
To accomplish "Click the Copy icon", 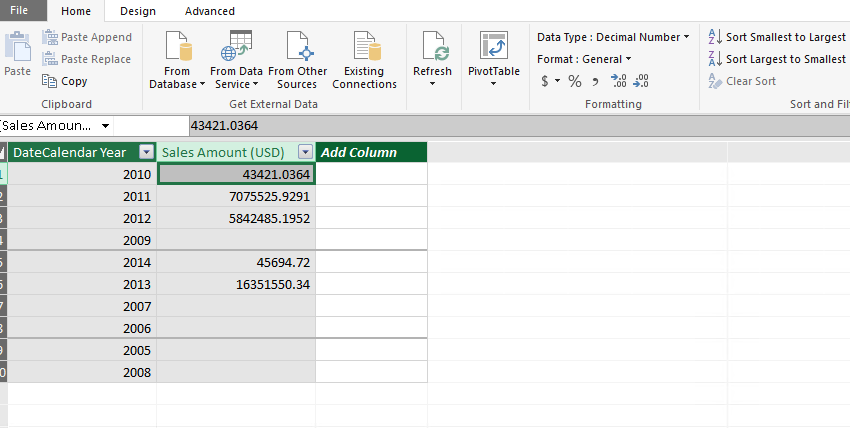I will 50,81.
